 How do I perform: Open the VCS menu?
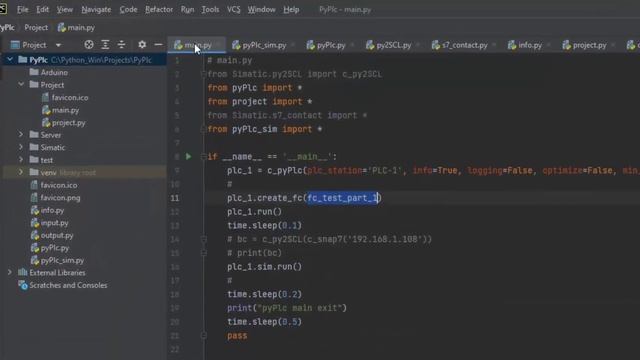(233, 9)
